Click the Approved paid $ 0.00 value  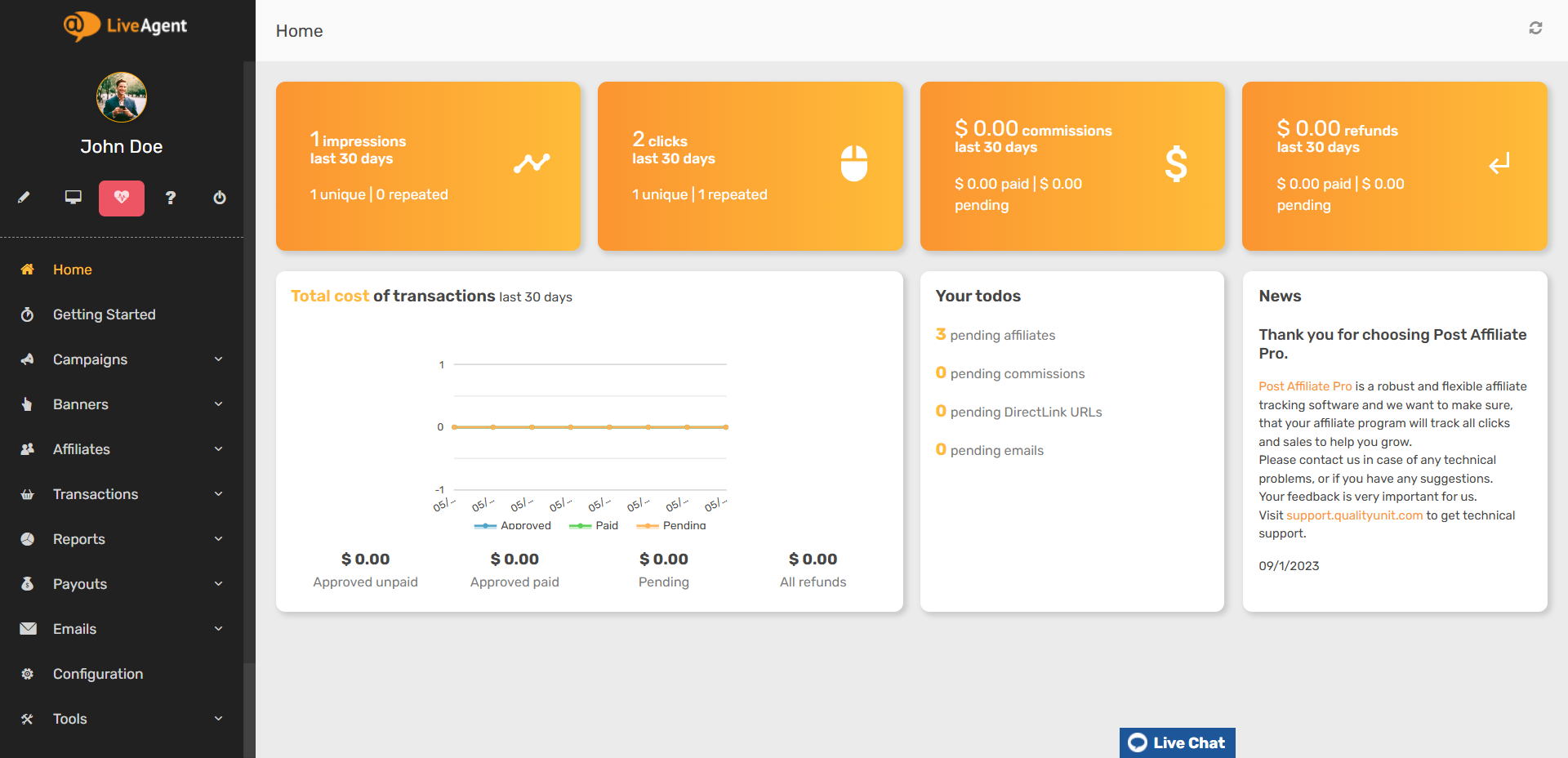pos(514,559)
